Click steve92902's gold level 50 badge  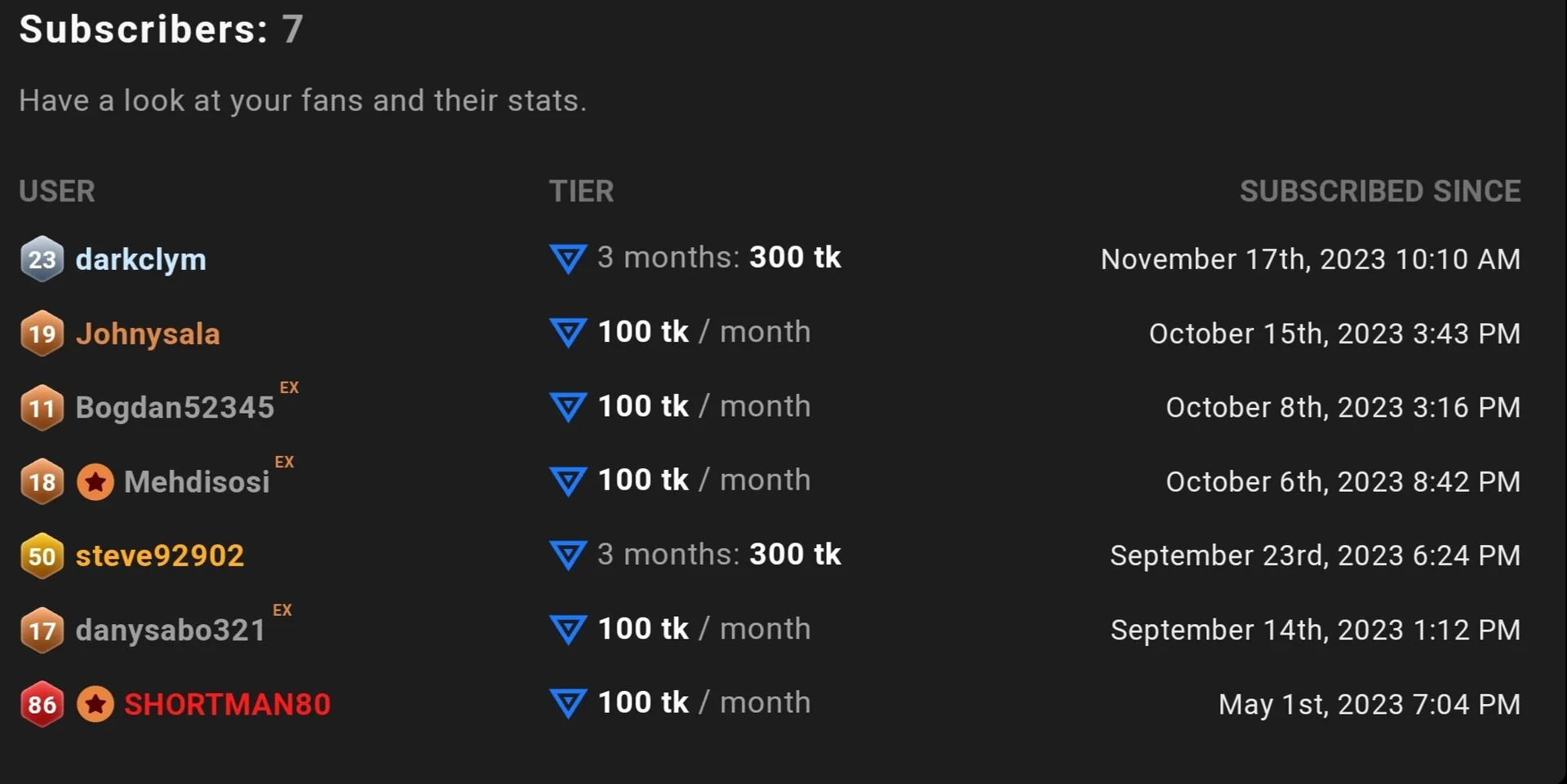[42, 556]
